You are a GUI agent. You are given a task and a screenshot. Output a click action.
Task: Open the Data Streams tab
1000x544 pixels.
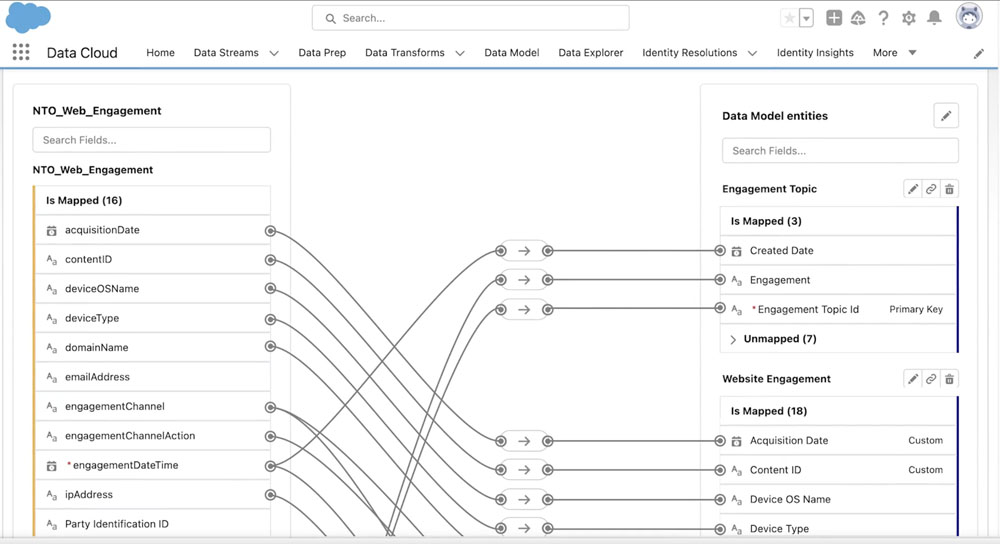click(226, 53)
